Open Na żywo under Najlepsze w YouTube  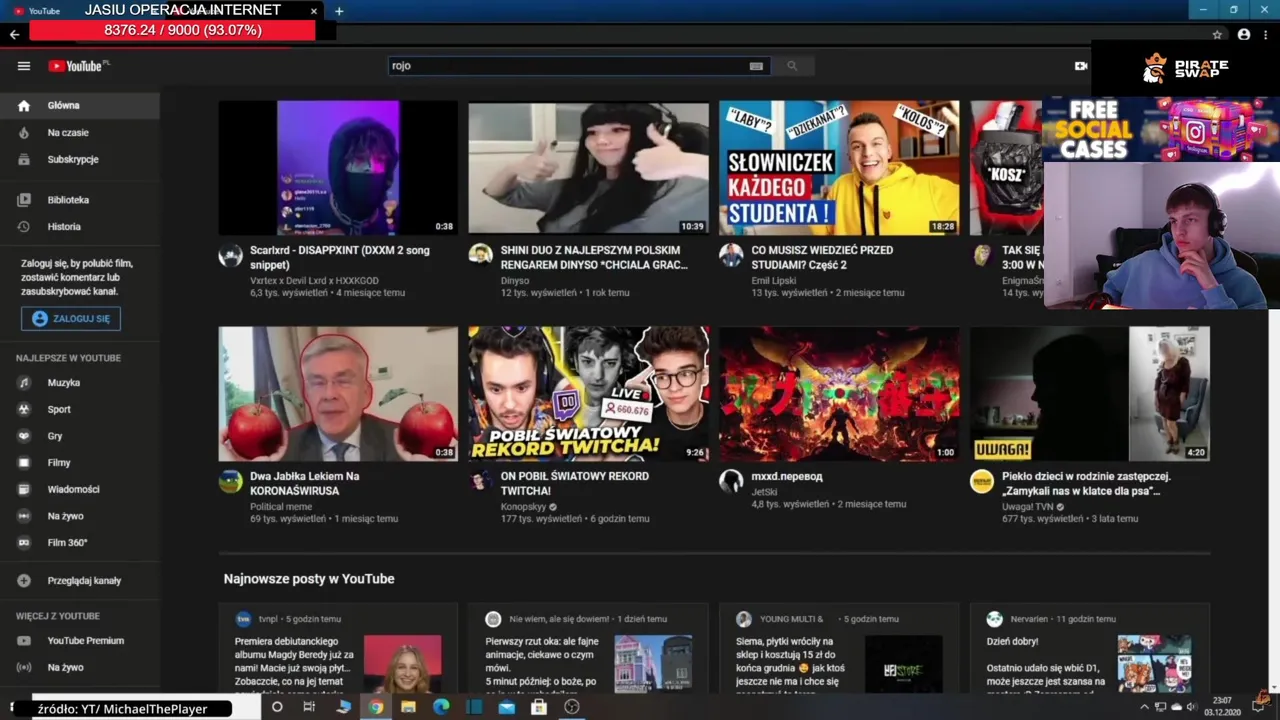[x=80, y=516]
